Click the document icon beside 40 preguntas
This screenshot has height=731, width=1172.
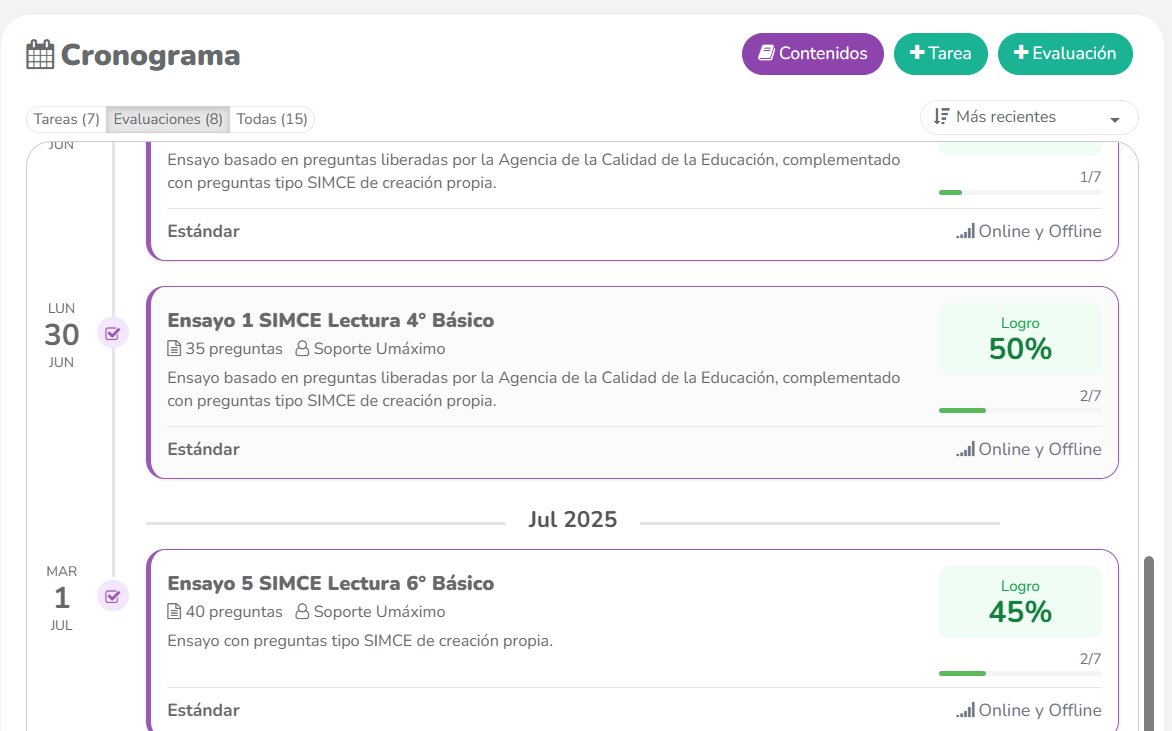coord(174,612)
